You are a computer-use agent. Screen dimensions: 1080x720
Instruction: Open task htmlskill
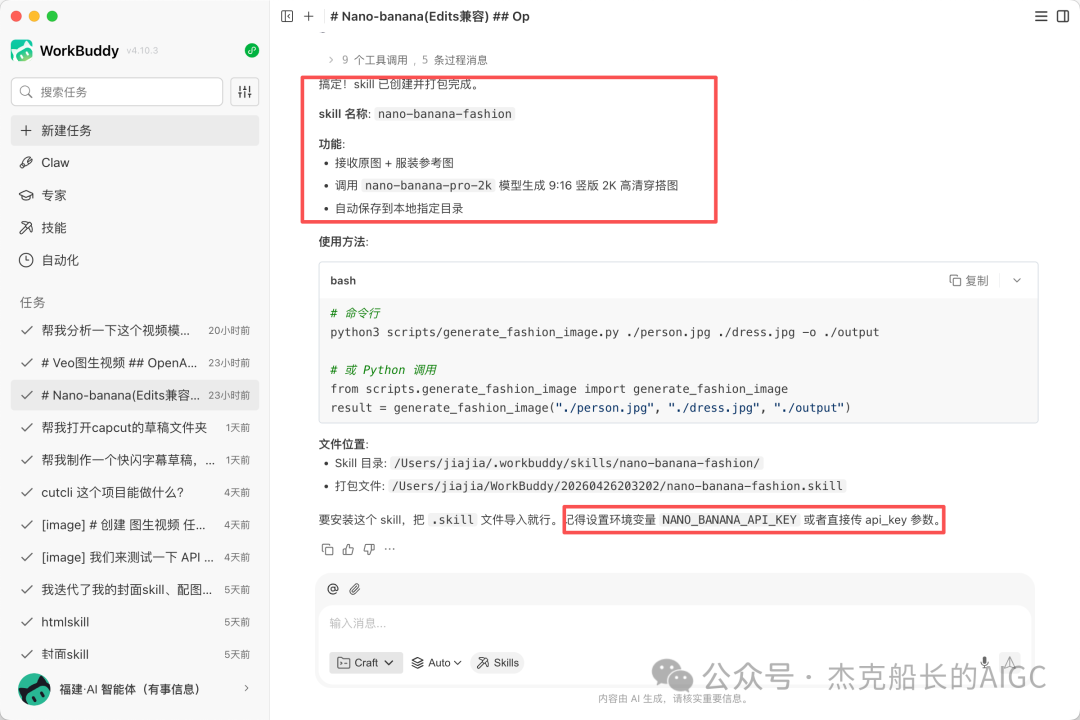pos(135,621)
